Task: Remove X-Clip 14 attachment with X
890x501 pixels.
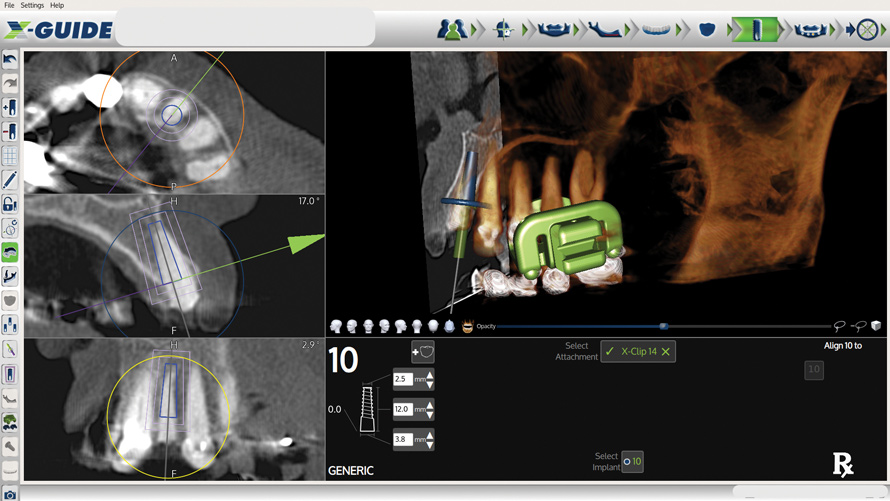Action: tap(665, 352)
